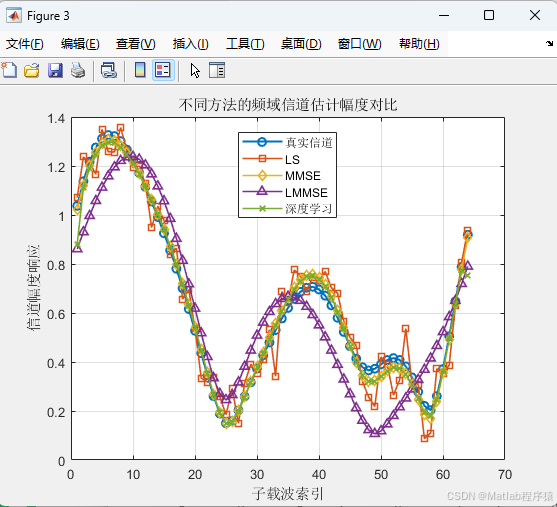557x507 pixels.
Task: Open the 窗口(W) menu
Action: click(359, 44)
